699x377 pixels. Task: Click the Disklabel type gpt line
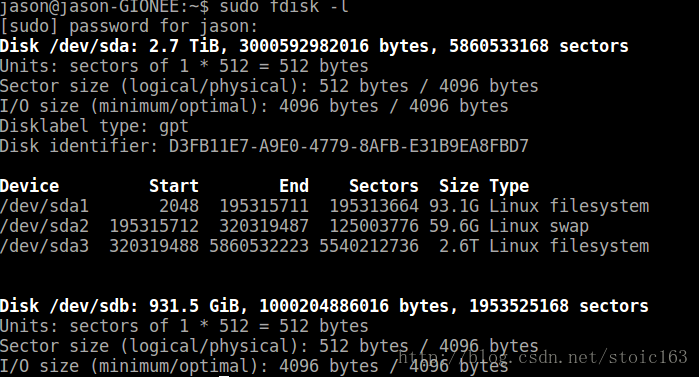tap(94, 126)
